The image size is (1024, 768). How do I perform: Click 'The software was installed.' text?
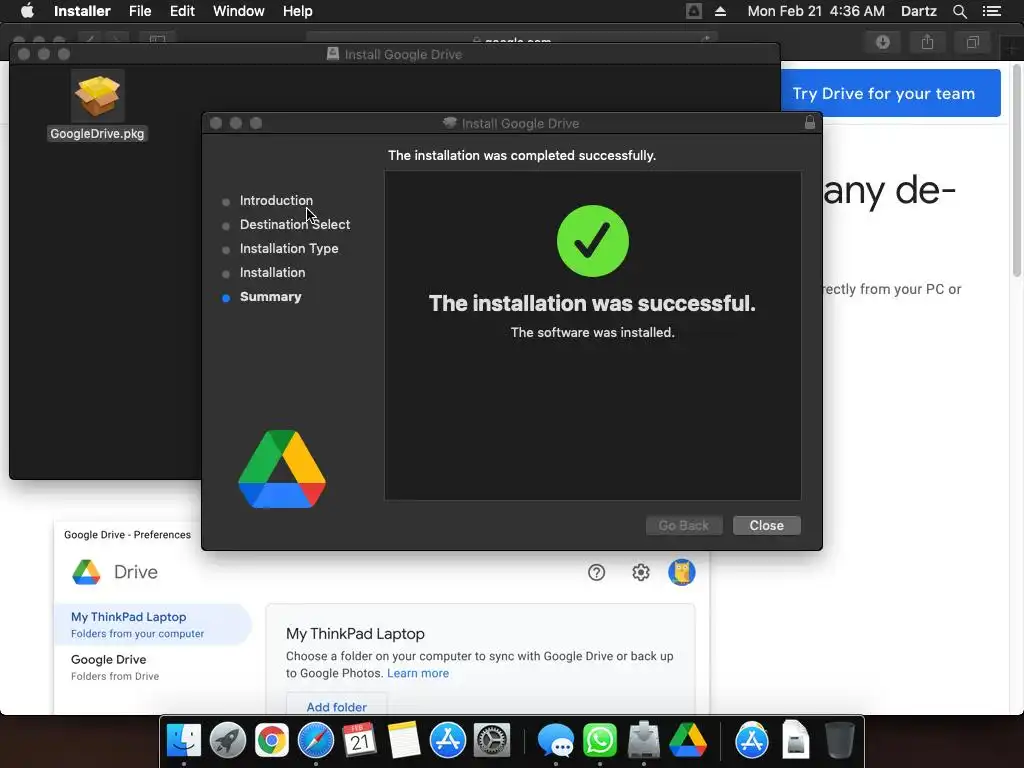tap(592, 332)
